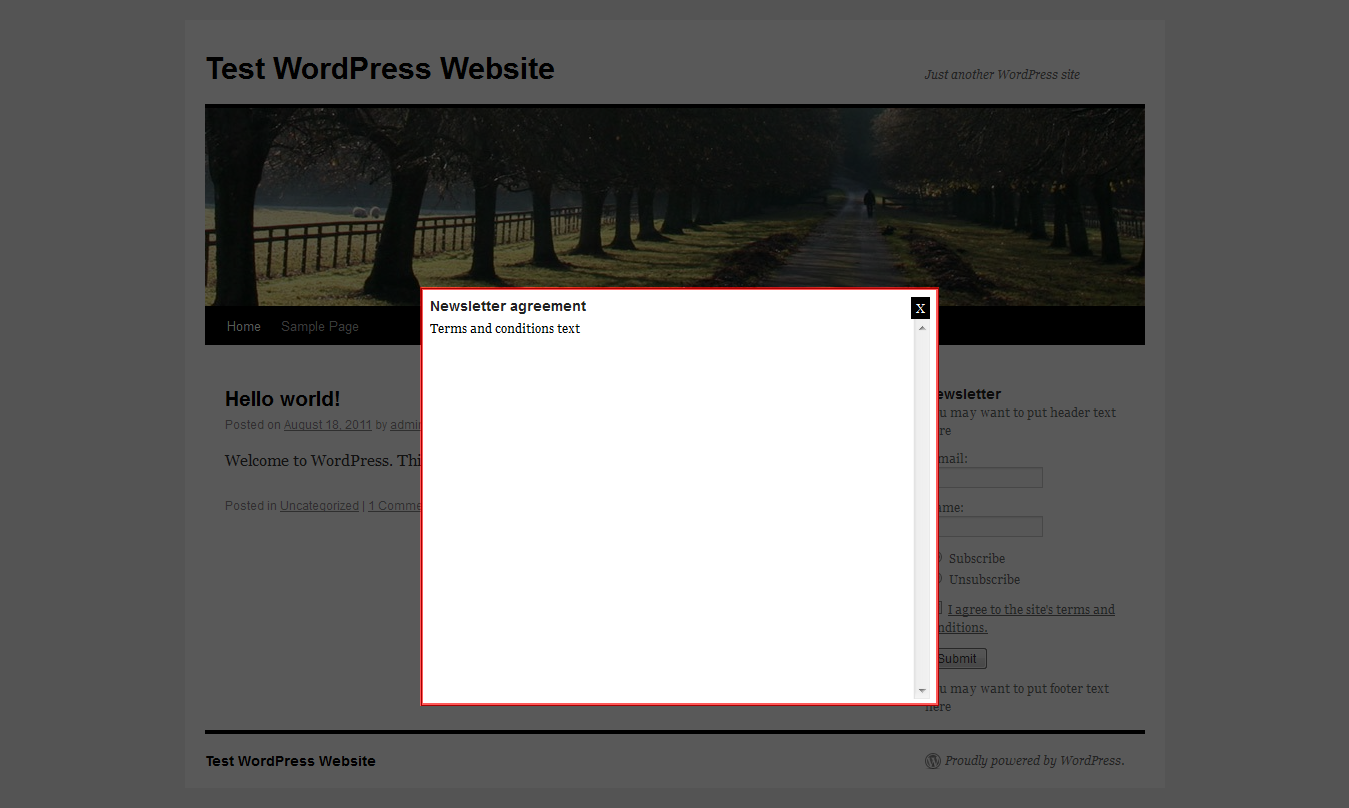Click the popup vertical scrollbar track
Screen dimensions: 1349x808
click(x=922, y=509)
